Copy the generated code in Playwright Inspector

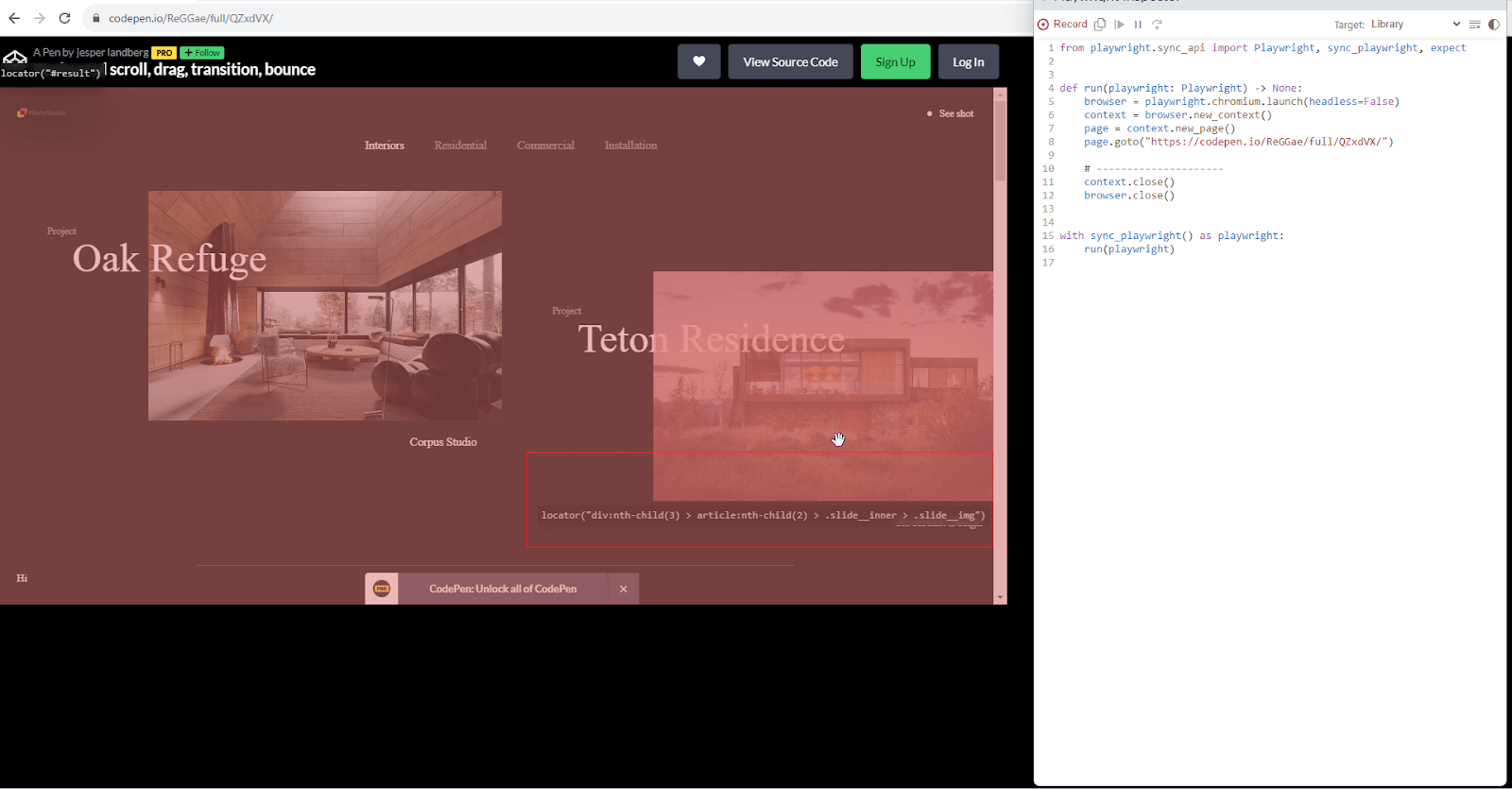click(x=1100, y=25)
